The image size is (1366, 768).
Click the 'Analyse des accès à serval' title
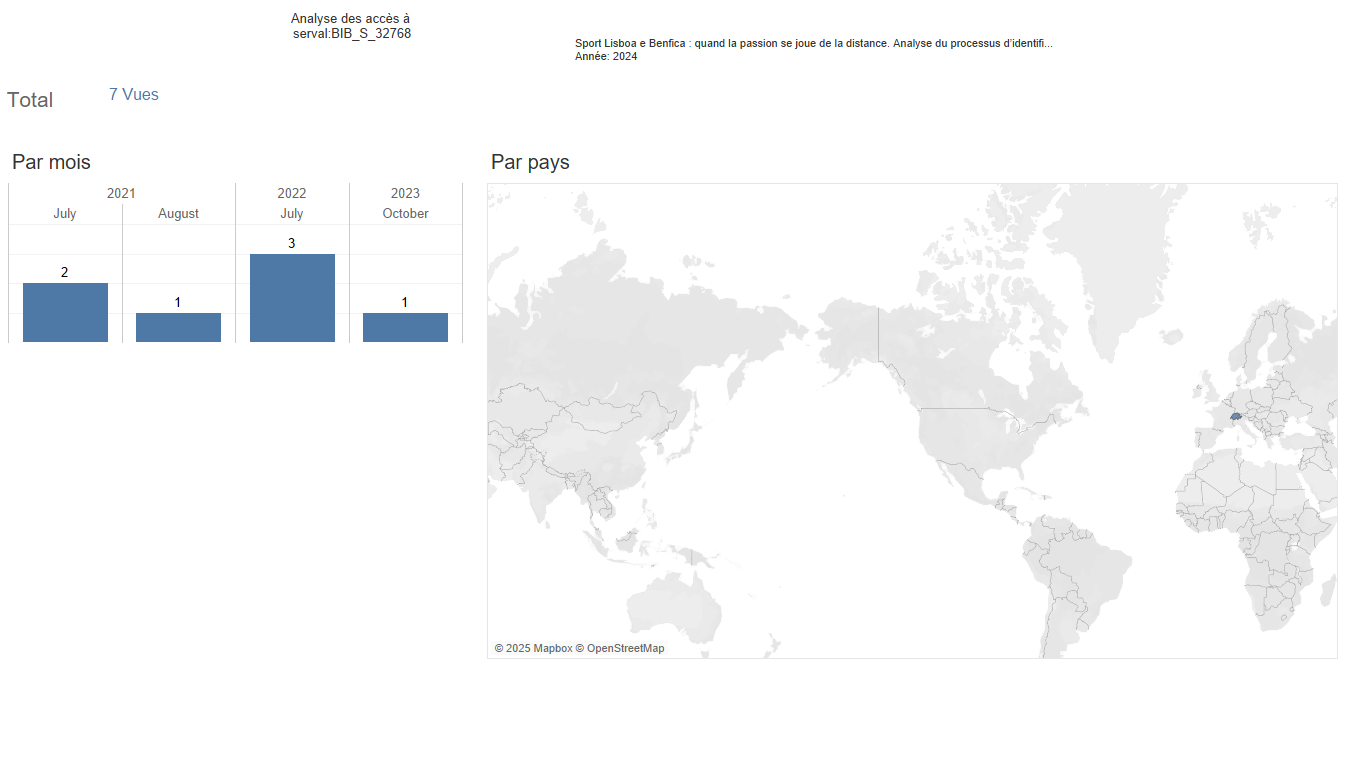(x=351, y=26)
